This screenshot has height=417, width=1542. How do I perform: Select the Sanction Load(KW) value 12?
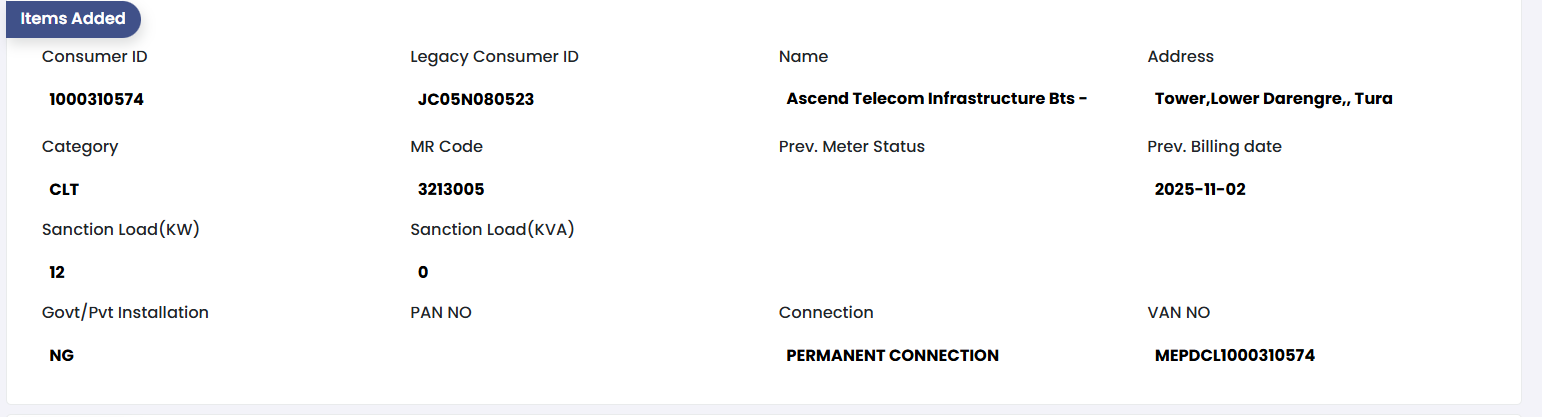point(57,272)
